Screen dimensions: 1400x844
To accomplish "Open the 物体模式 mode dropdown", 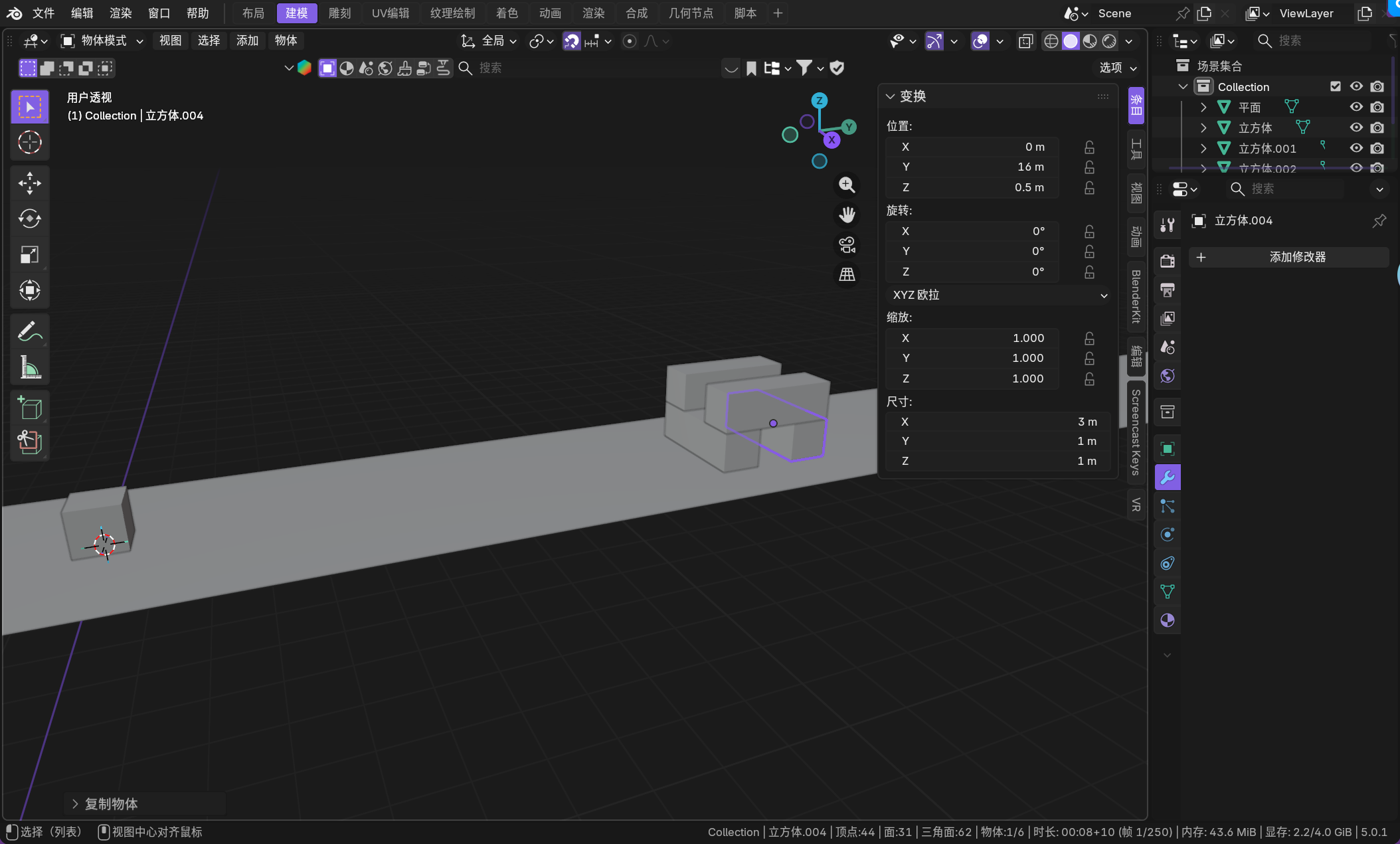I will tap(103, 41).
